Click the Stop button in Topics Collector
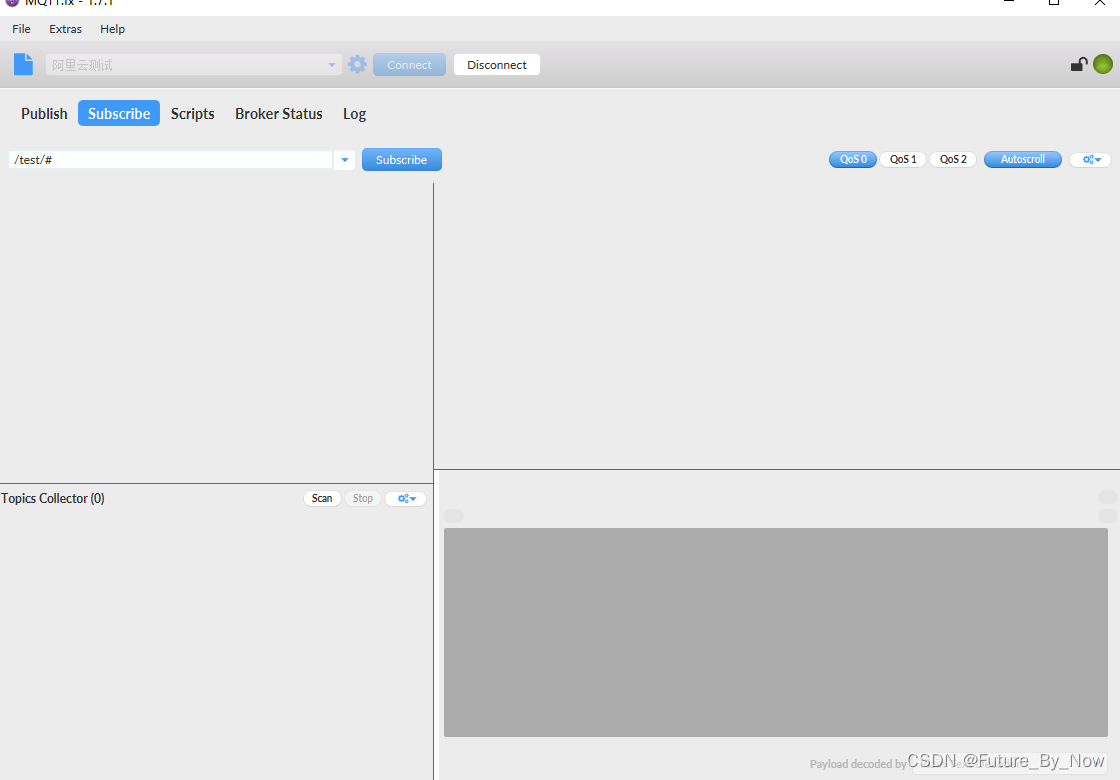 (x=363, y=499)
